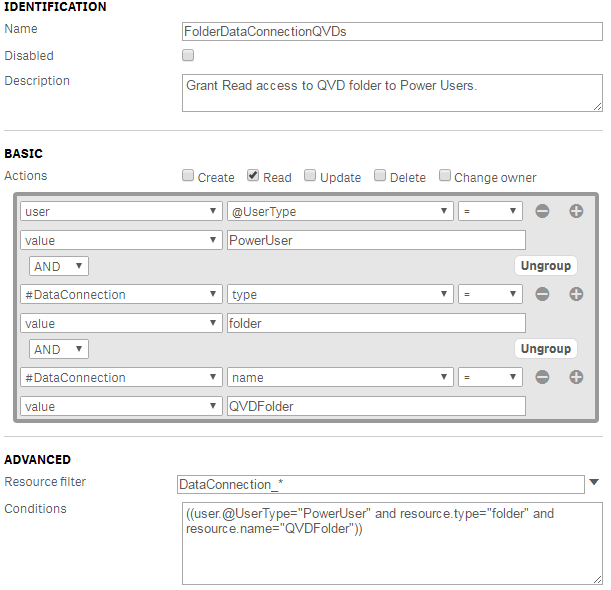
Task: Open the Resource filter dropdown arrow
Action: (x=594, y=483)
